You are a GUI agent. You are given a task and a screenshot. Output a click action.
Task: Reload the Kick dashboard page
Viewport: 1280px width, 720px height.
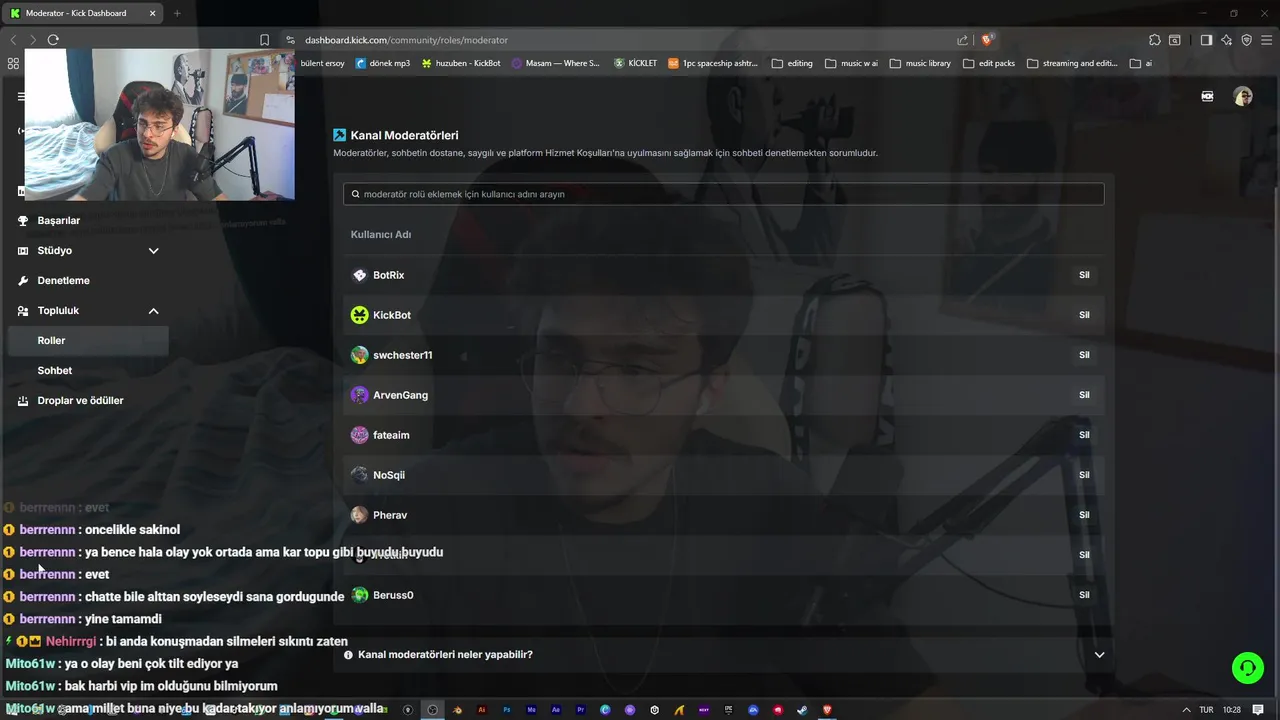tap(53, 40)
